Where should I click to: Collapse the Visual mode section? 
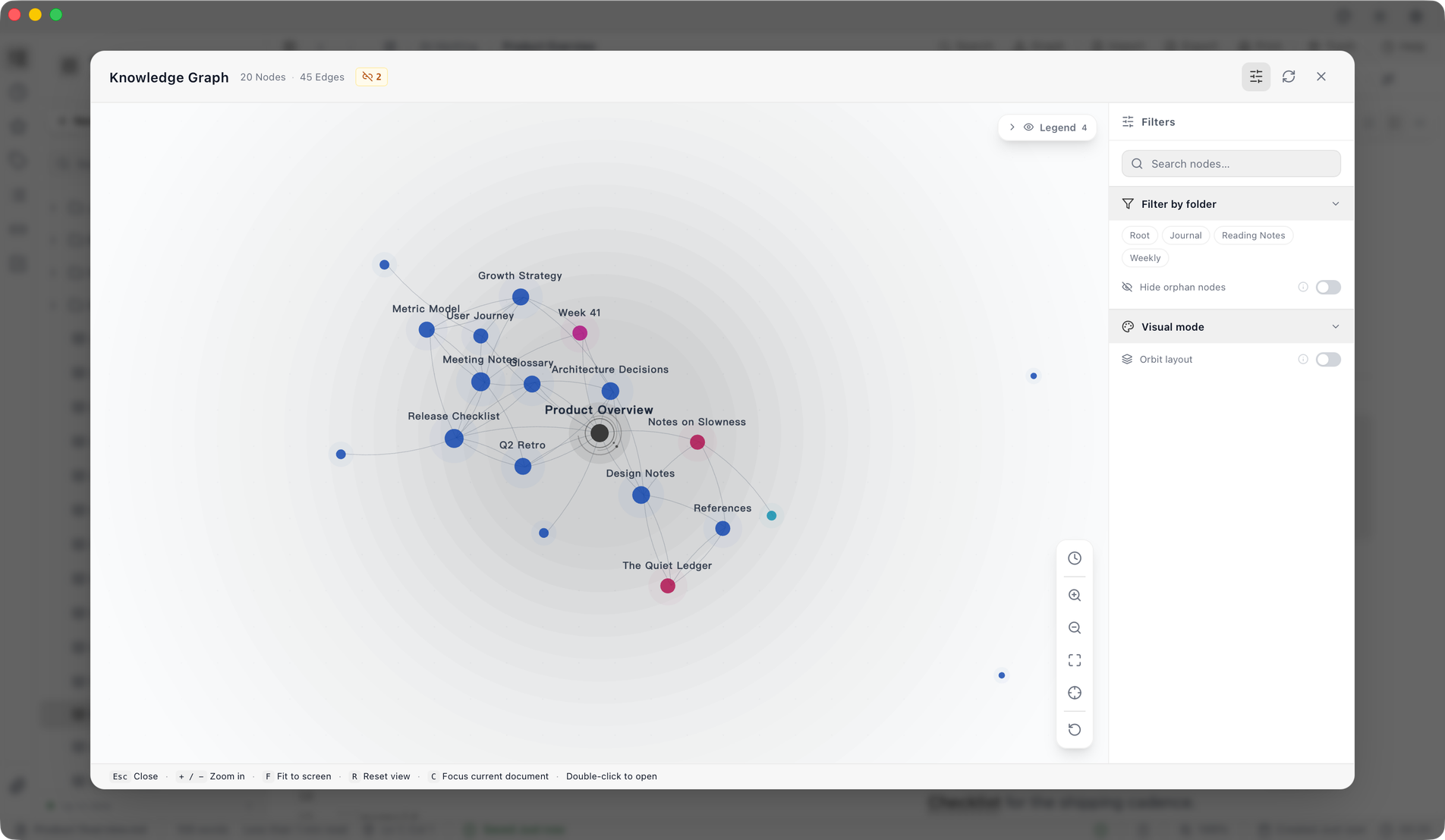[1231, 327]
